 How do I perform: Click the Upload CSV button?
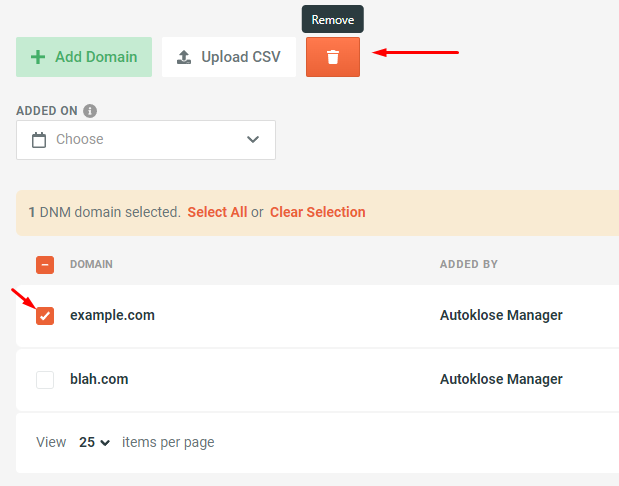click(229, 57)
